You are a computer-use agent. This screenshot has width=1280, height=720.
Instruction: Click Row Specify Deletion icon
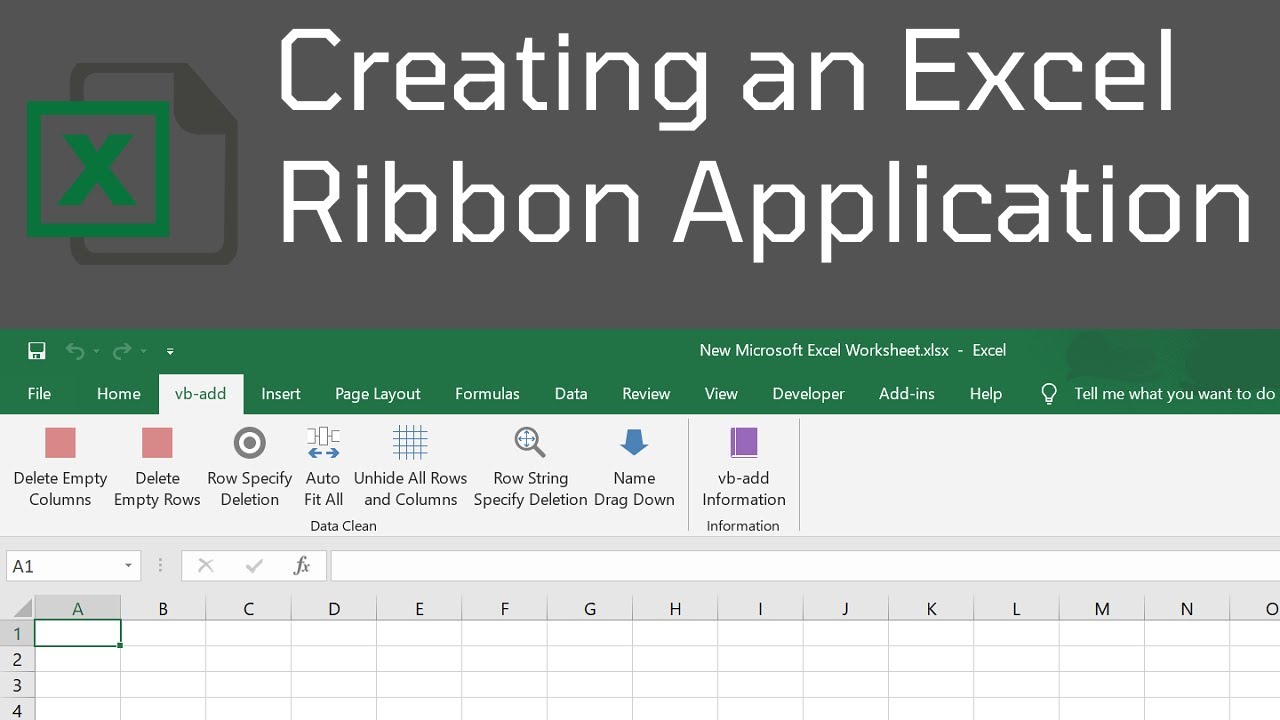point(249,442)
